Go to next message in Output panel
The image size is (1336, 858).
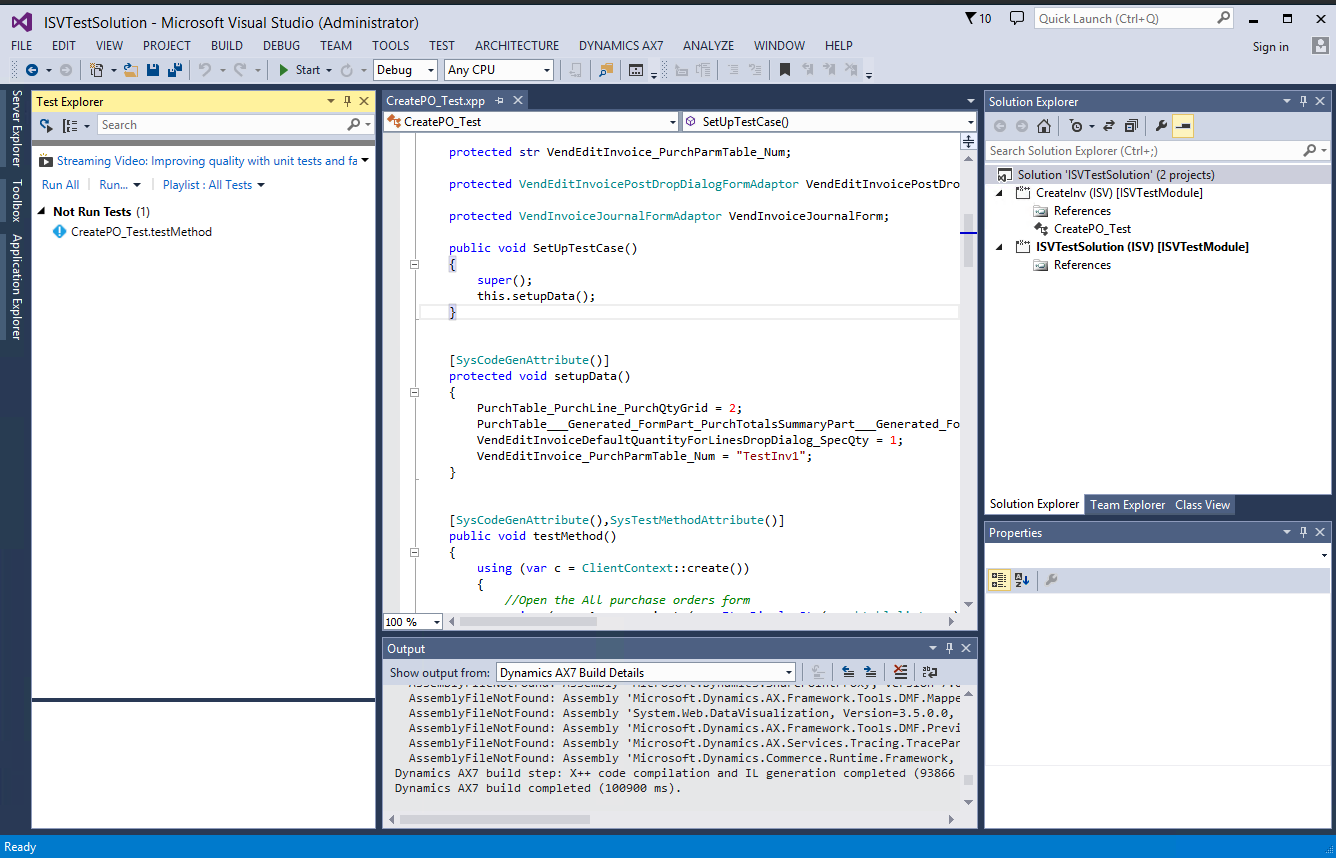coord(870,672)
